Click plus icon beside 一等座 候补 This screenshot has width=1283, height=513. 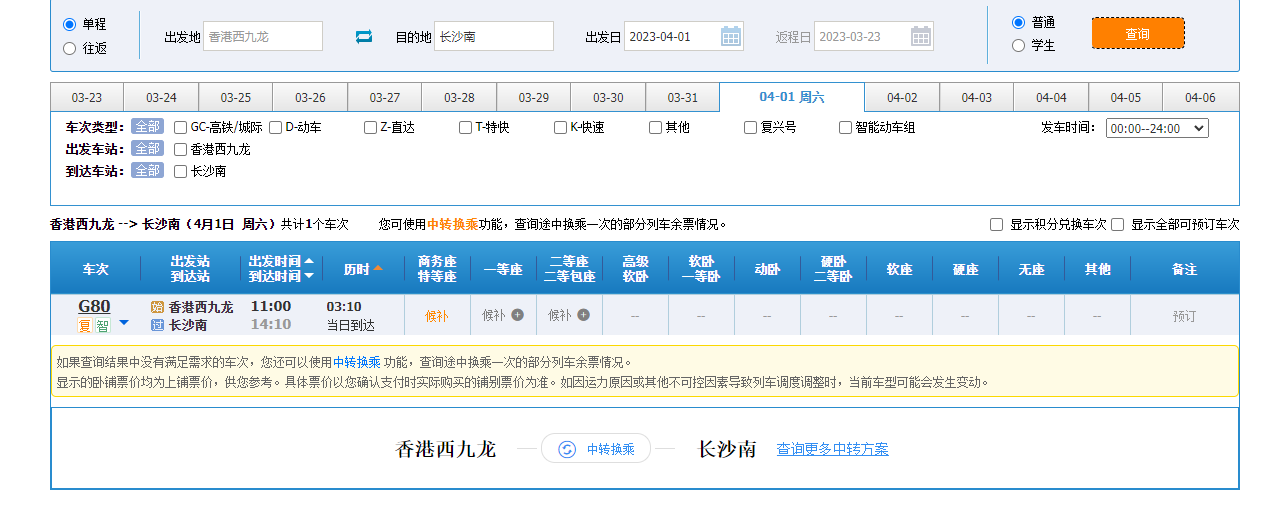(517, 315)
